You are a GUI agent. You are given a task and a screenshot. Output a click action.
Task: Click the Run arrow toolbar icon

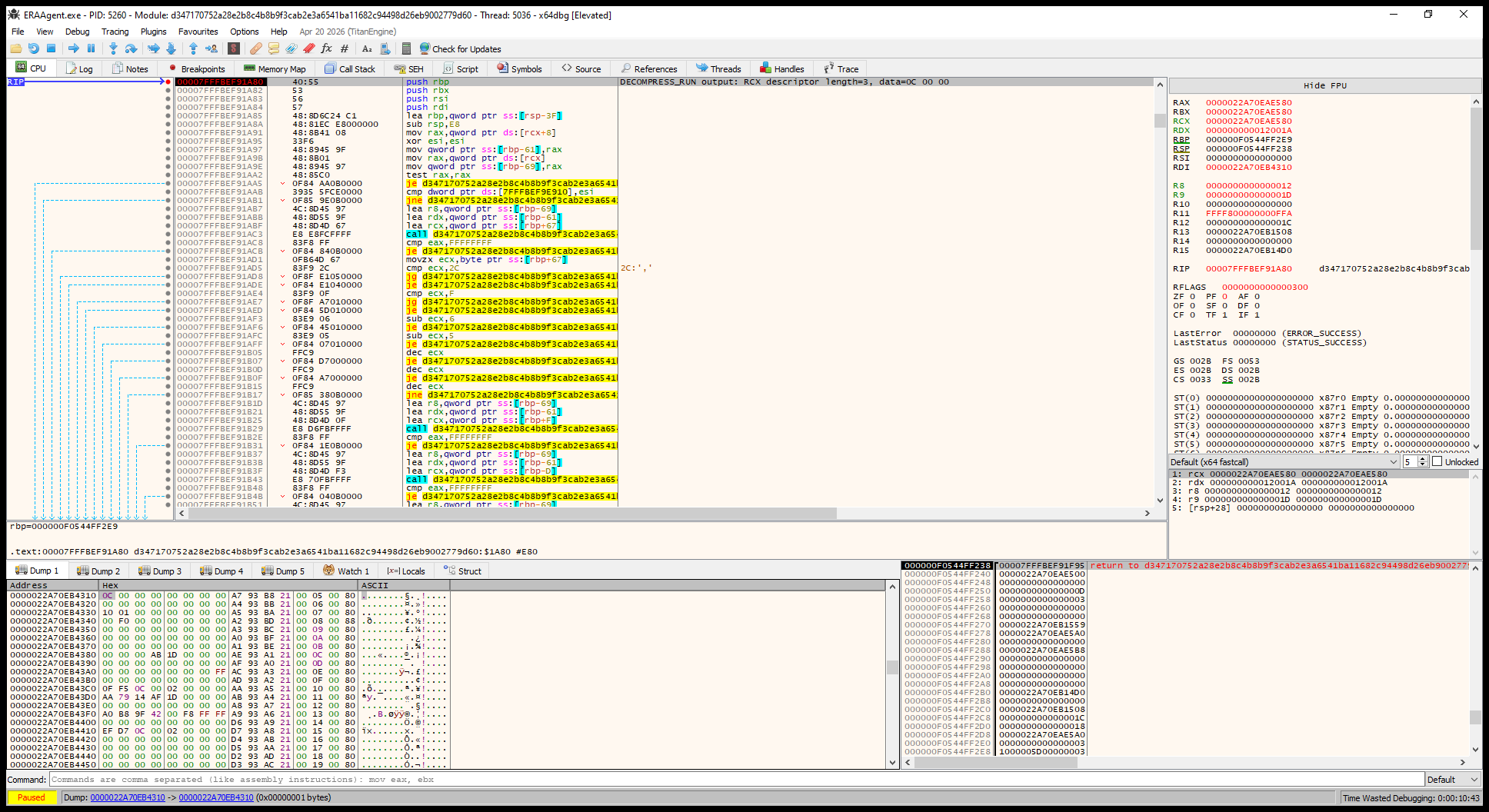tap(74, 48)
